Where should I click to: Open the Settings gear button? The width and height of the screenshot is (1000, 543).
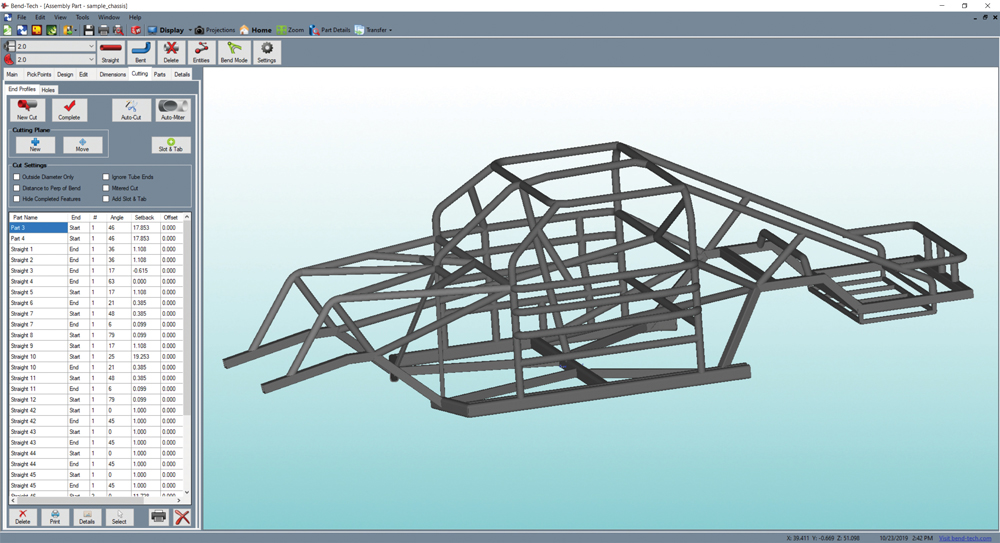[267, 52]
